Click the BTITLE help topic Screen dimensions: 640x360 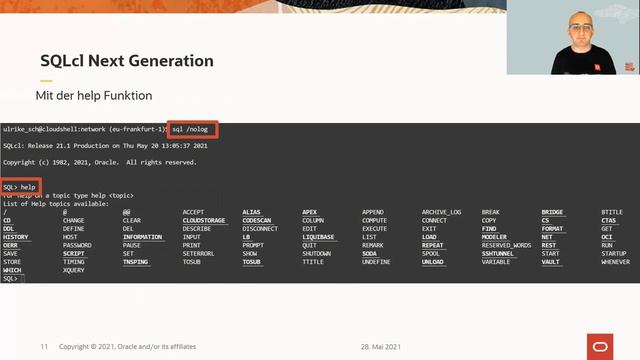pos(612,212)
